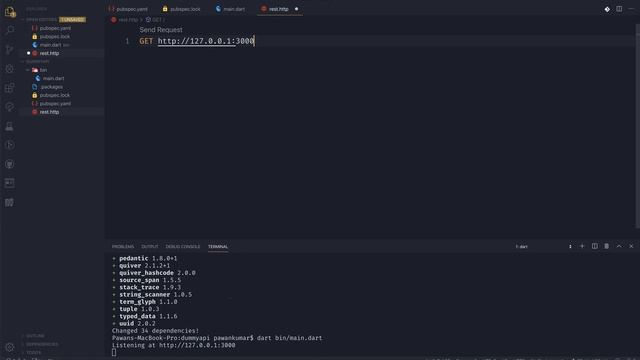Switch to the main.dart editor tab
Viewport: 640px width, 360px height.
[231, 9]
